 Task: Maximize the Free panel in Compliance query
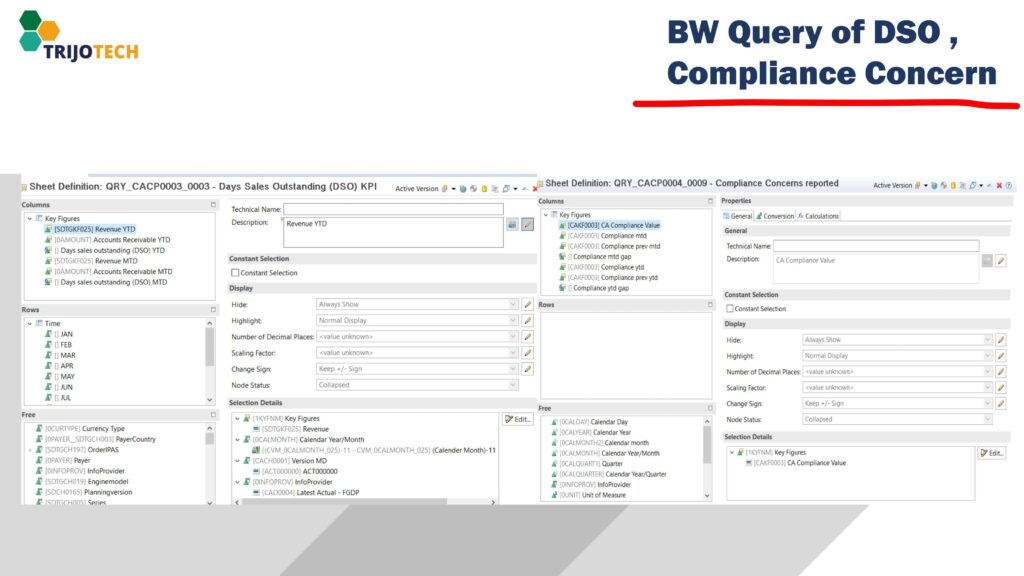click(710, 408)
